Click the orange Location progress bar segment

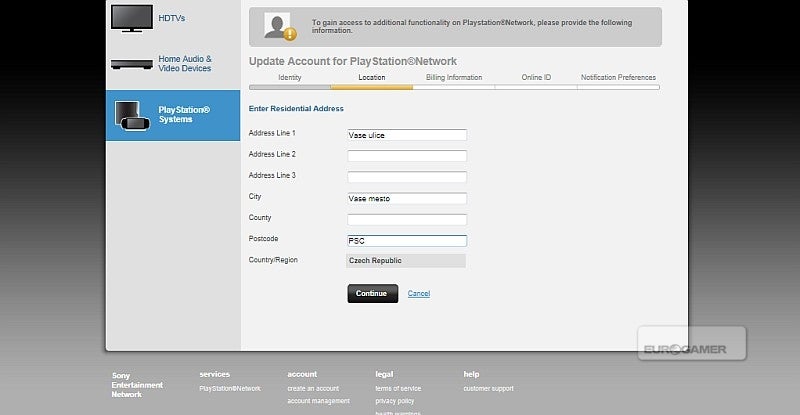tap(371, 87)
